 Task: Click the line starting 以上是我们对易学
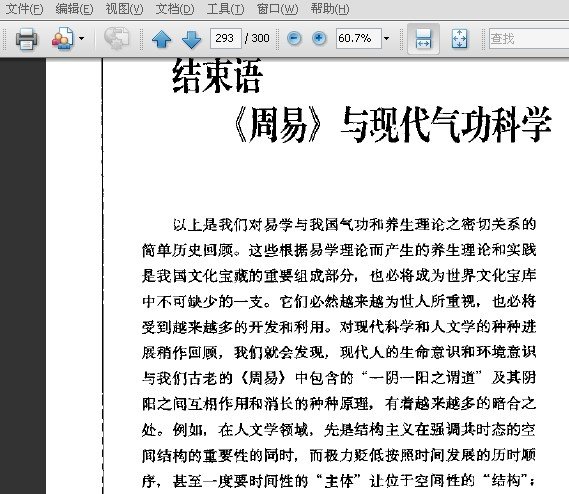coord(355,225)
